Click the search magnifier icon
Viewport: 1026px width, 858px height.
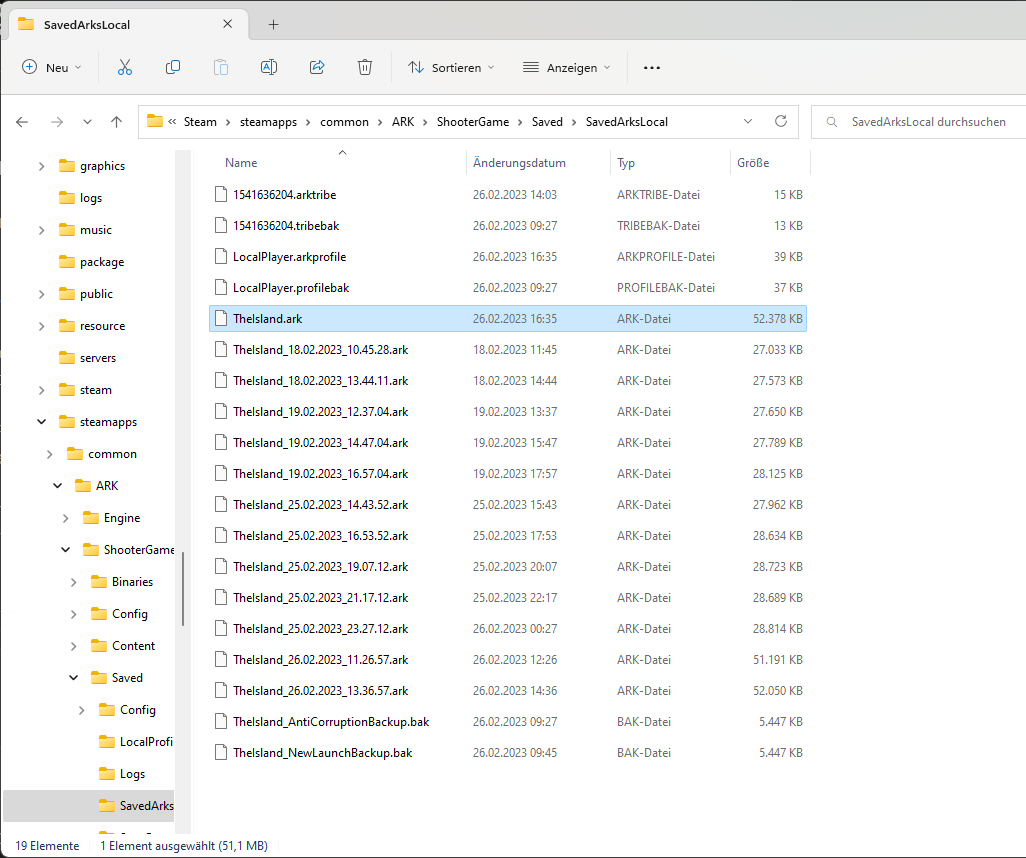[832, 122]
